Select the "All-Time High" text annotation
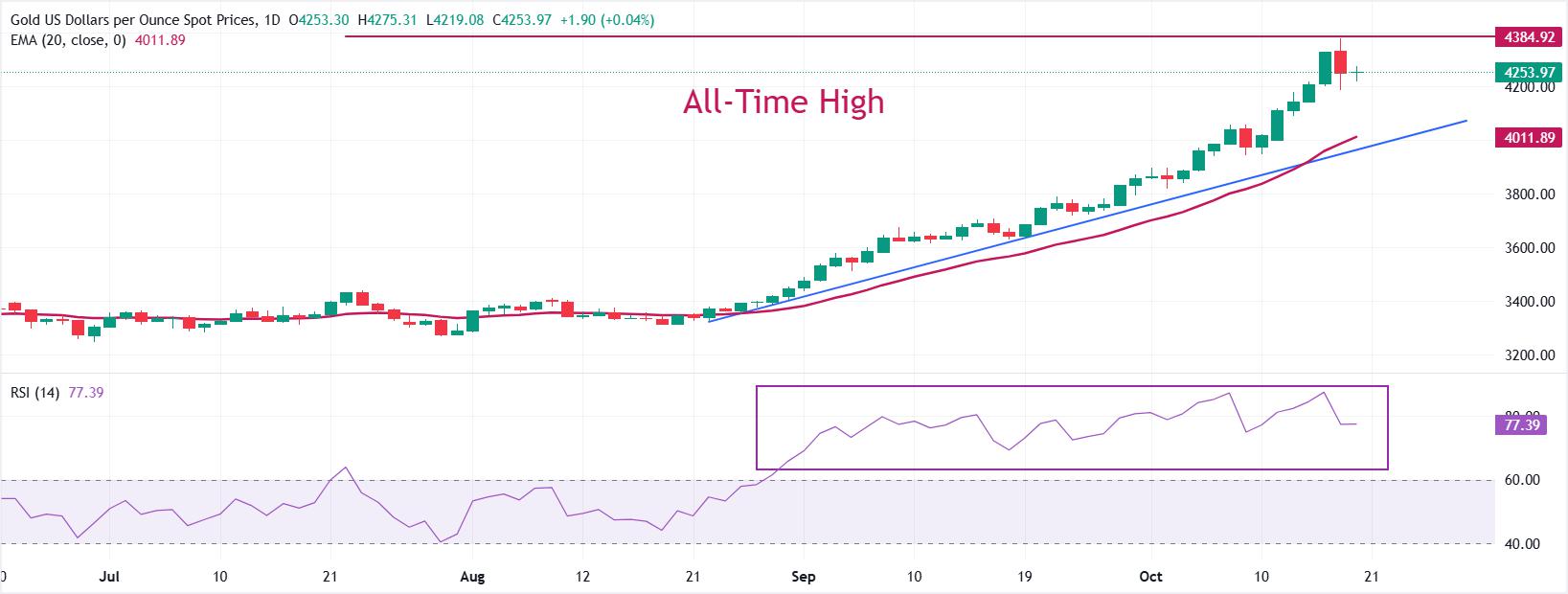The height and width of the screenshot is (594, 1568). pos(784,102)
